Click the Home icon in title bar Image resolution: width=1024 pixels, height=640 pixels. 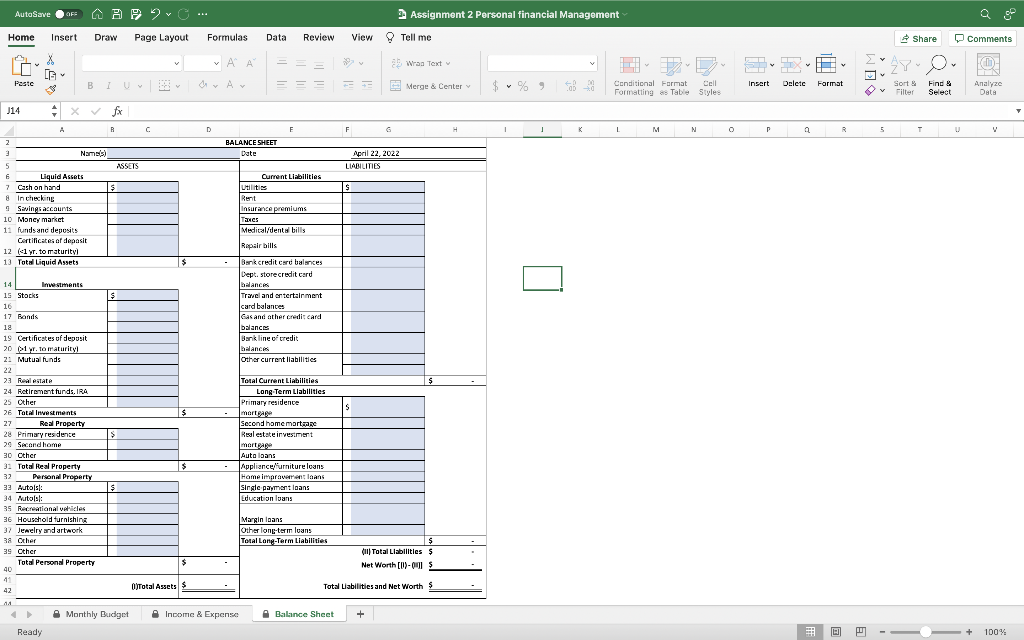[97, 14]
